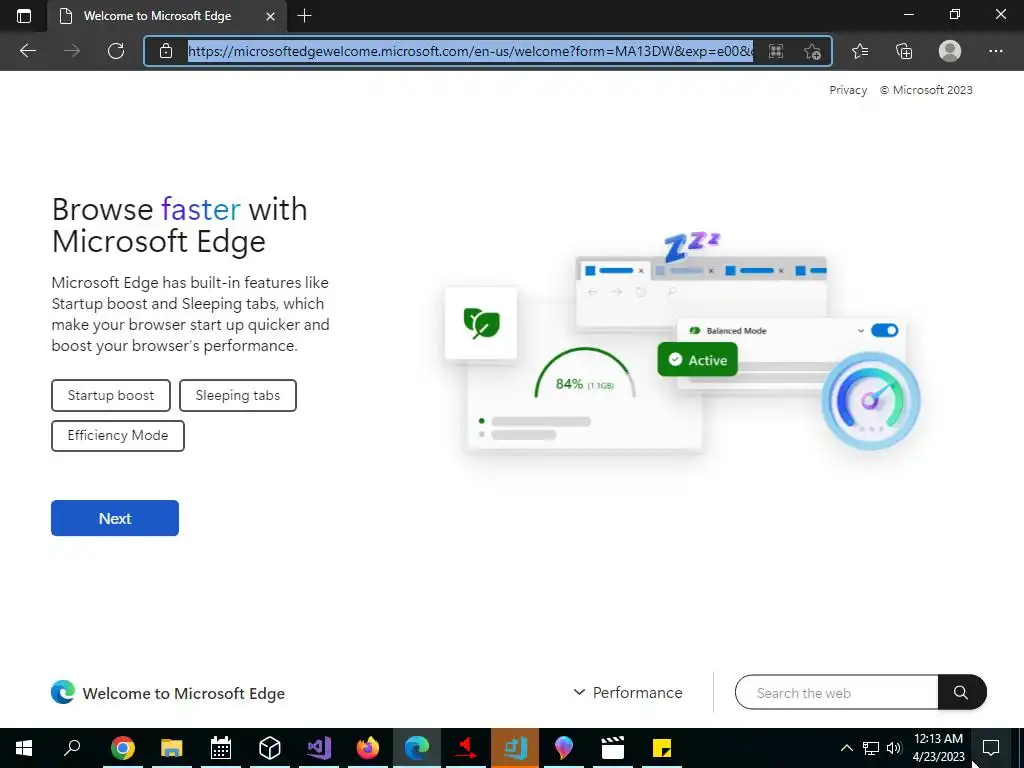Open the profile avatar icon

point(950,51)
